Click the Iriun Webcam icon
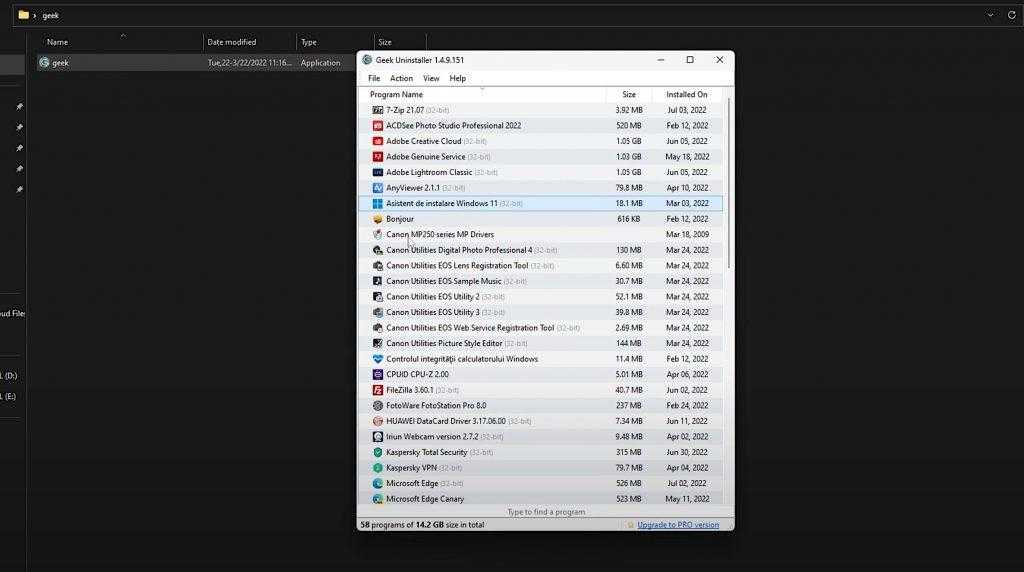The width and height of the screenshot is (1024, 572). pos(377,437)
